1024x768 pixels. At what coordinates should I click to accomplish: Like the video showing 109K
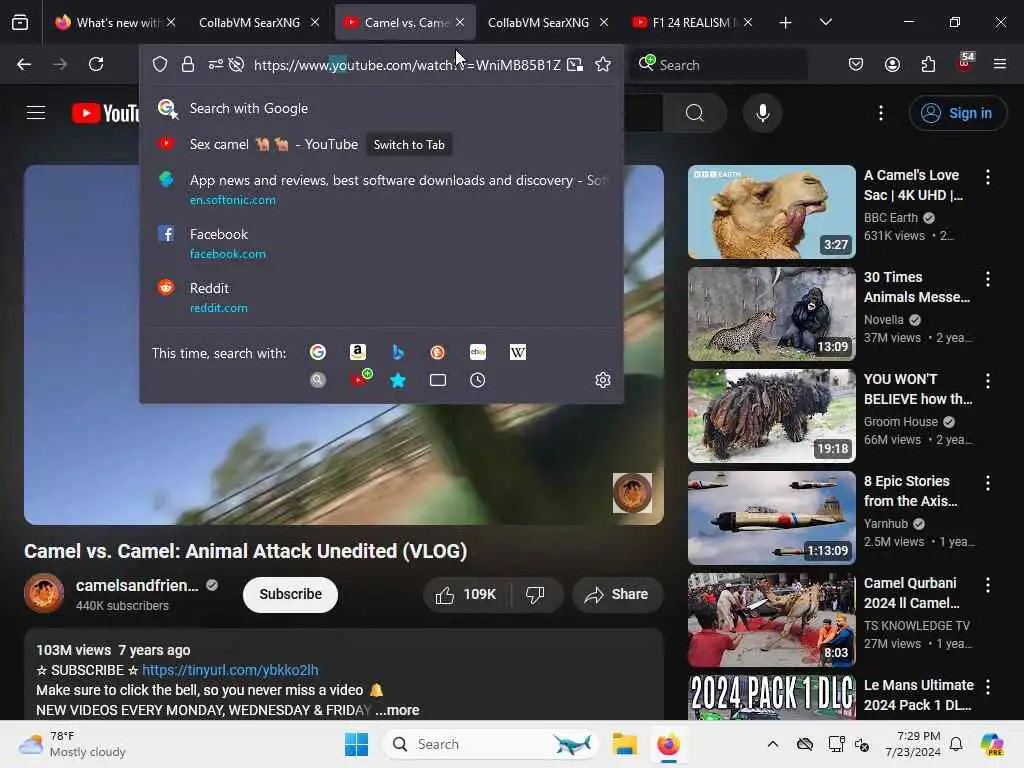[468, 594]
